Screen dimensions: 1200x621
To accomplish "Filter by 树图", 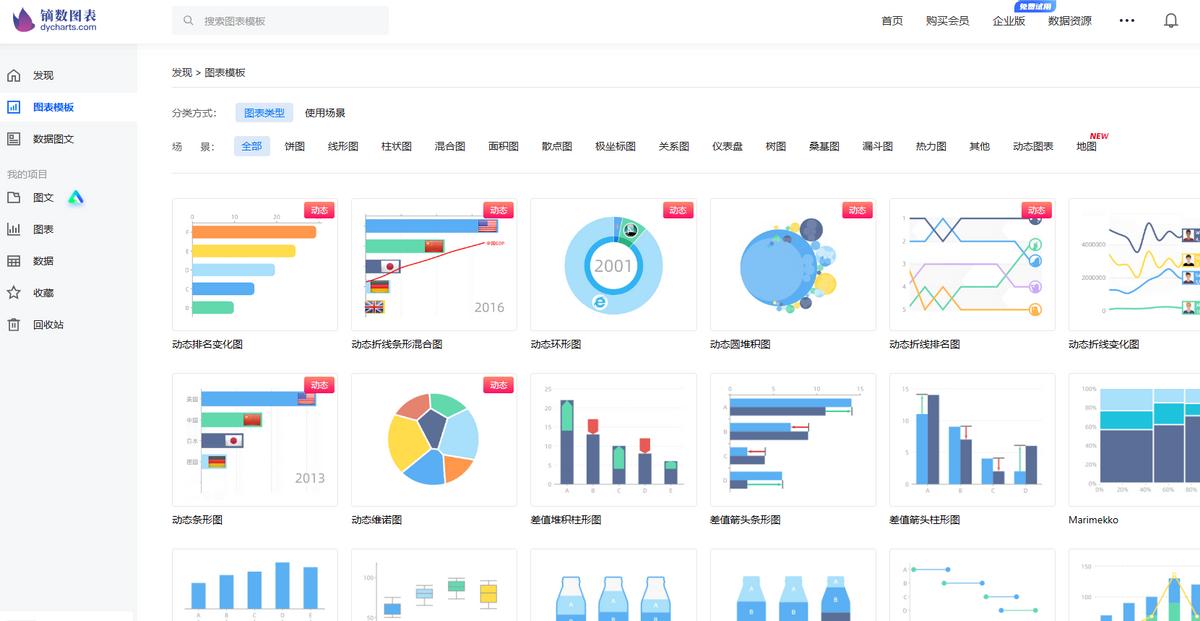I will [776, 146].
